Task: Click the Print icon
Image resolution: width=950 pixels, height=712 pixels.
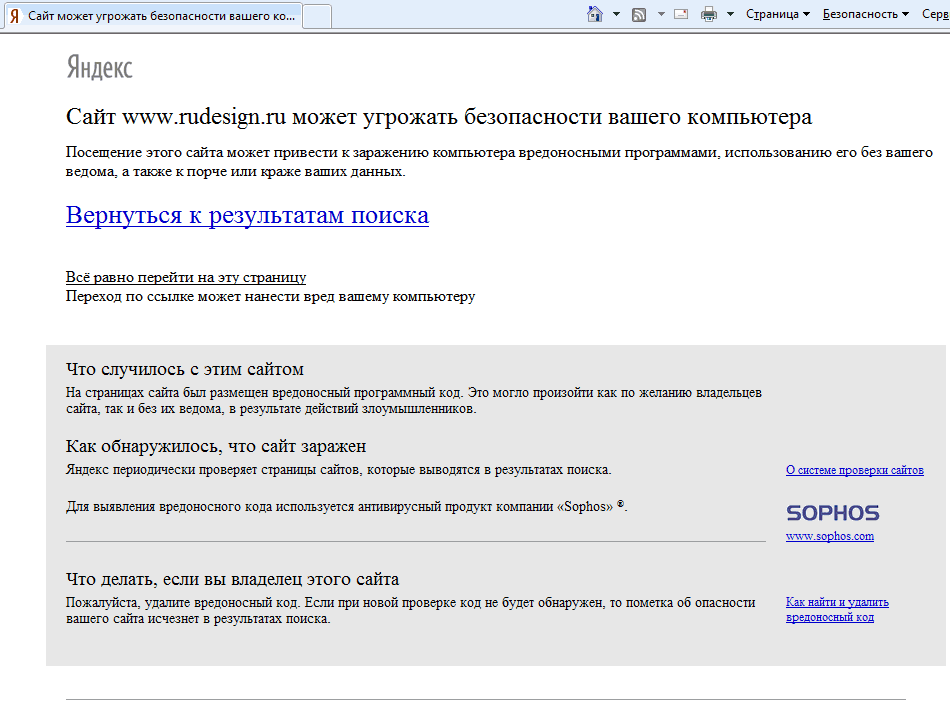Action: pos(709,14)
